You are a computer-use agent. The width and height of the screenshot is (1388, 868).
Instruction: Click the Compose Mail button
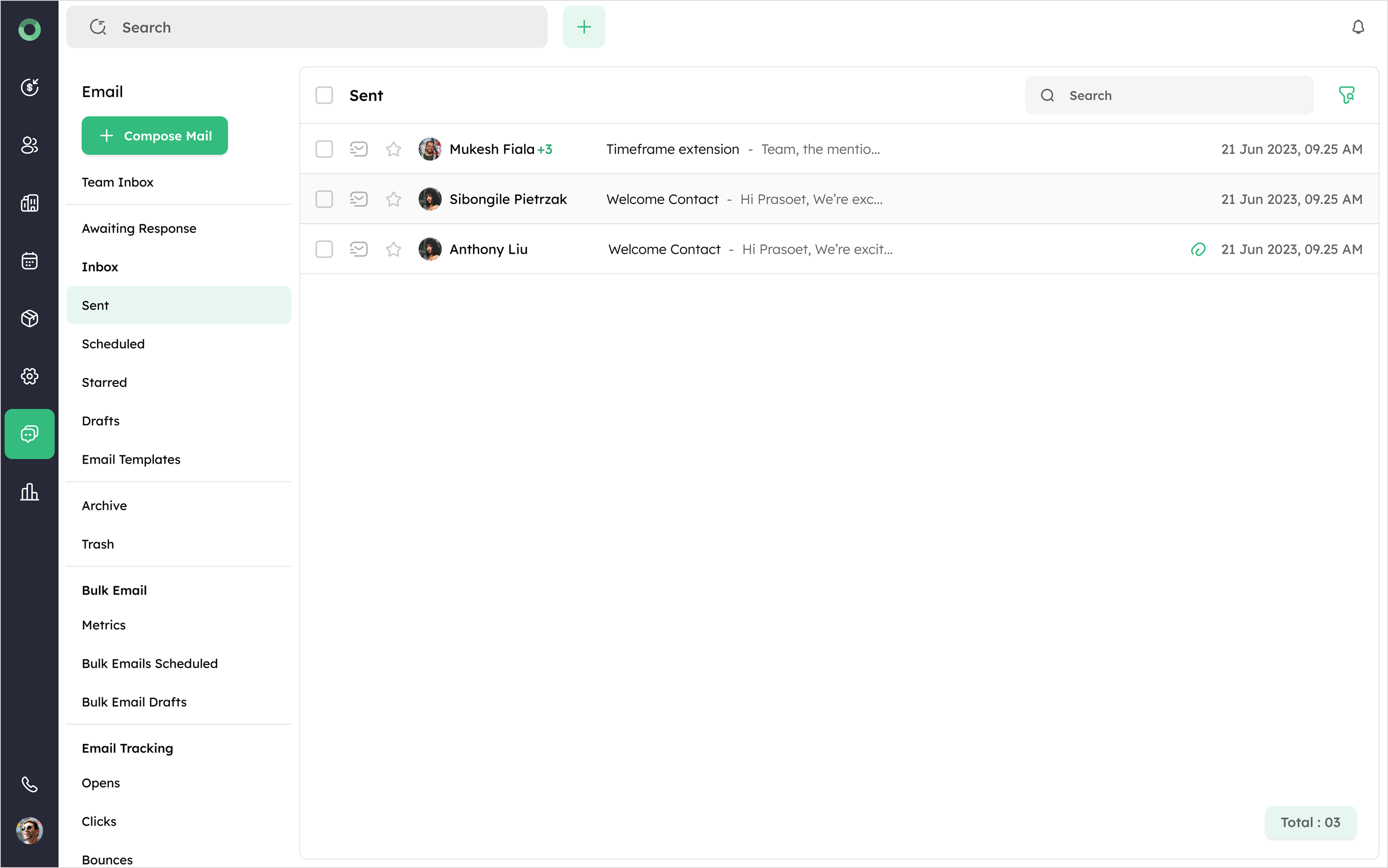coord(154,135)
